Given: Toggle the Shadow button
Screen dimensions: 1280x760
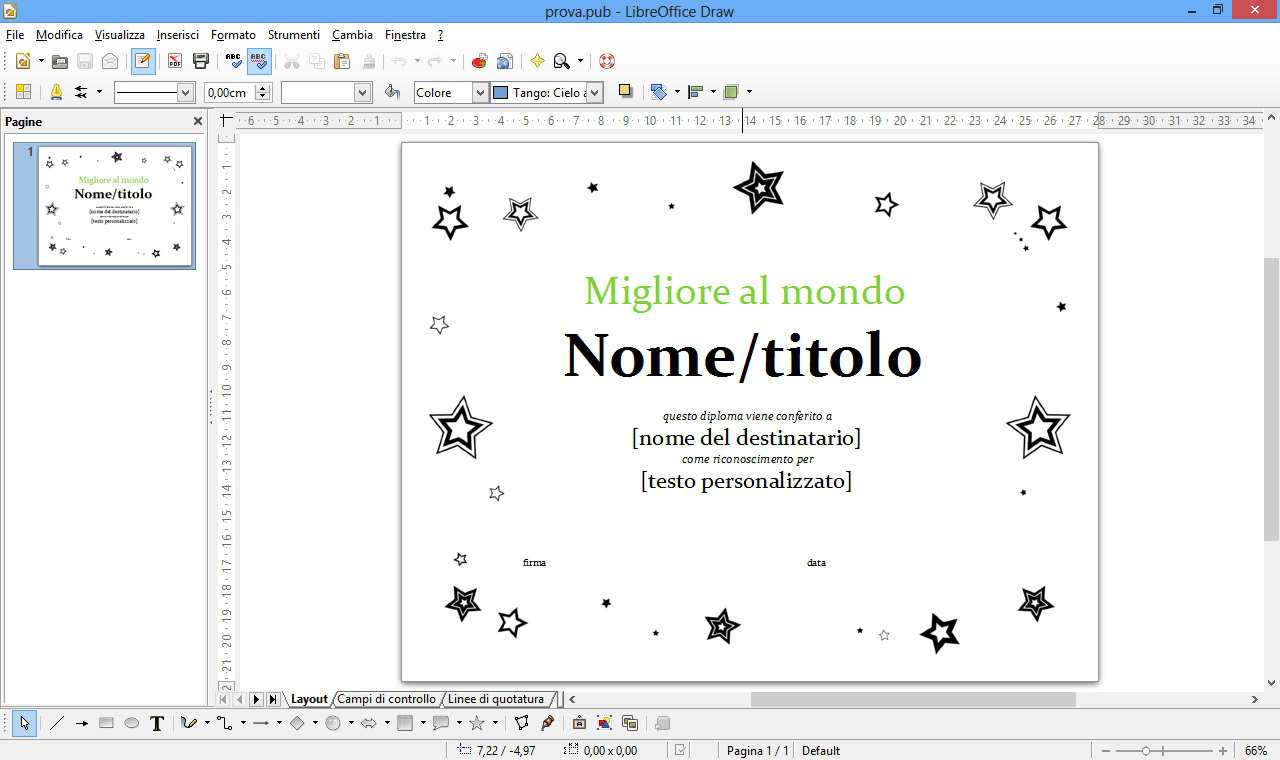Looking at the screenshot, I should 625,92.
